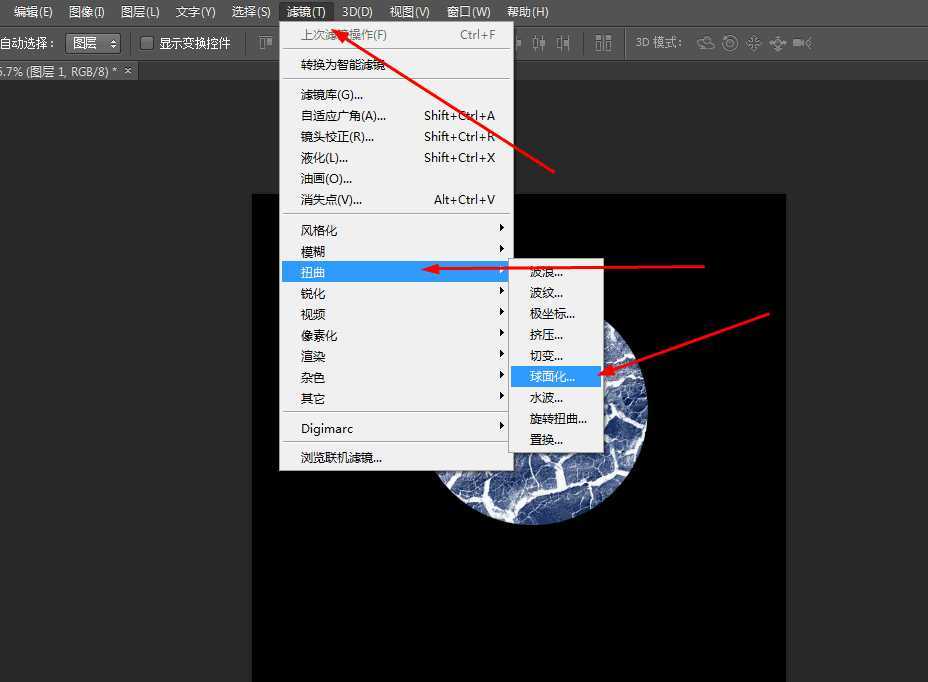Select the rotate 3D object mode icon
The height and width of the screenshot is (682, 928).
[707, 43]
